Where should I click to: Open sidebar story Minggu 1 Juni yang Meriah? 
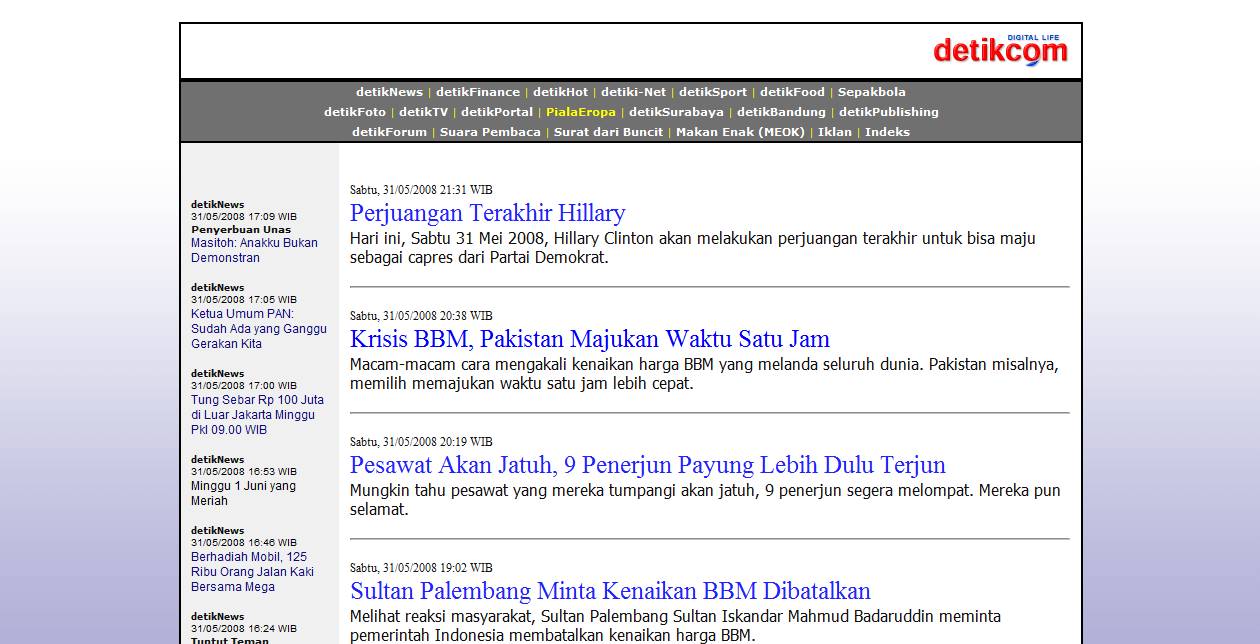point(243,493)
